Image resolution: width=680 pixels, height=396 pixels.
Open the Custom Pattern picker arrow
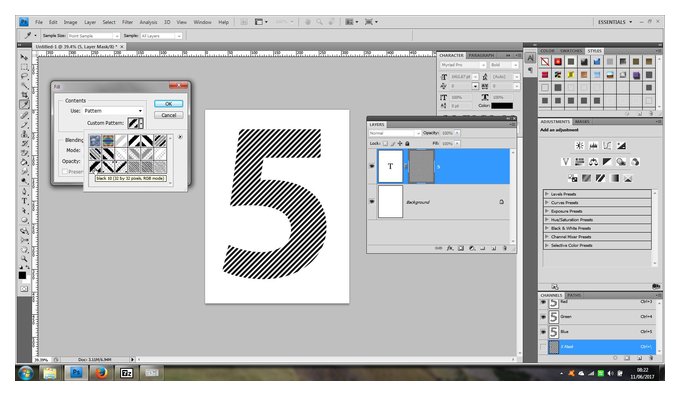[141, 123]
